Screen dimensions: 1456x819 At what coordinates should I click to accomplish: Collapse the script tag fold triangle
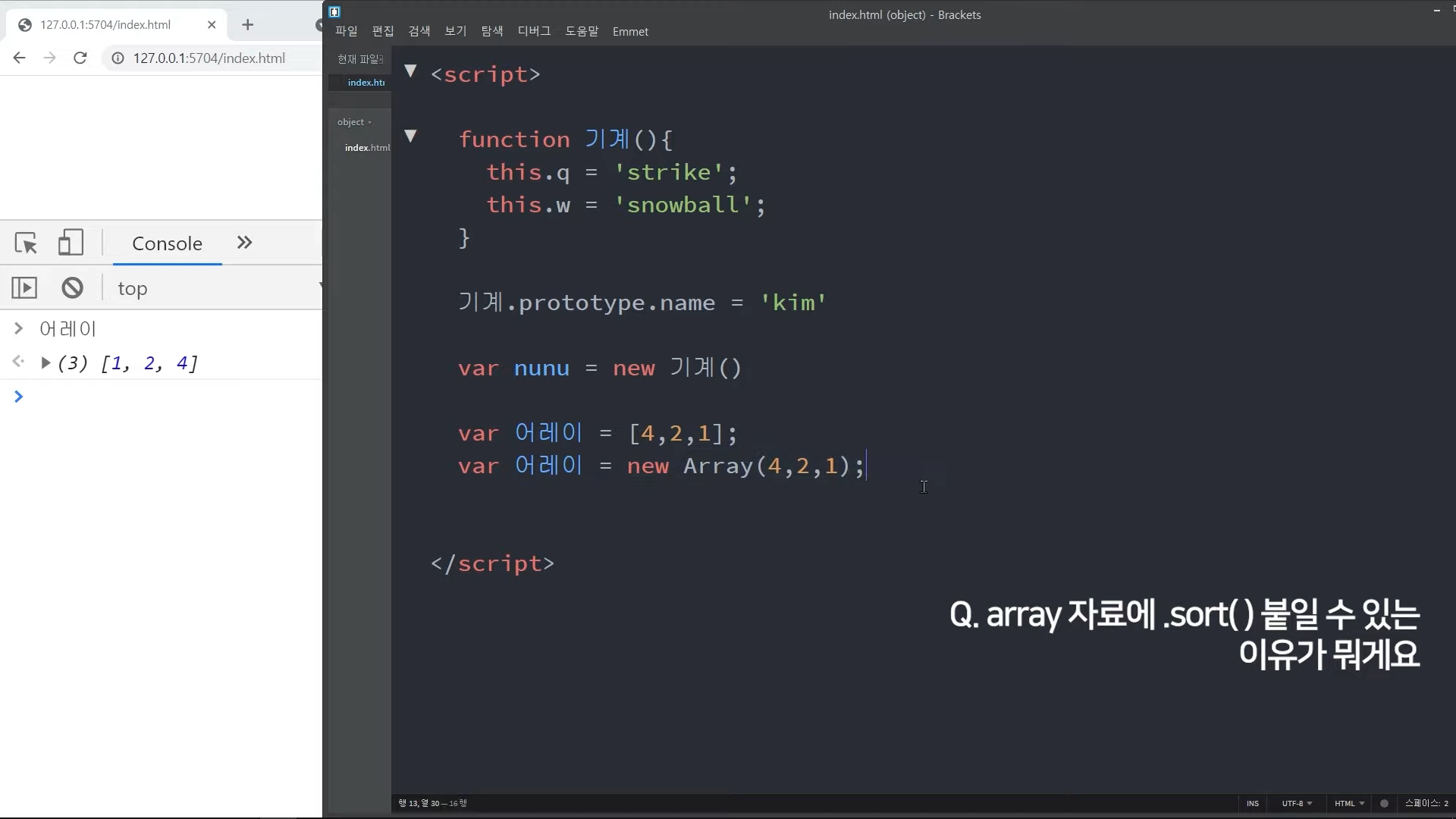(410, 71)
